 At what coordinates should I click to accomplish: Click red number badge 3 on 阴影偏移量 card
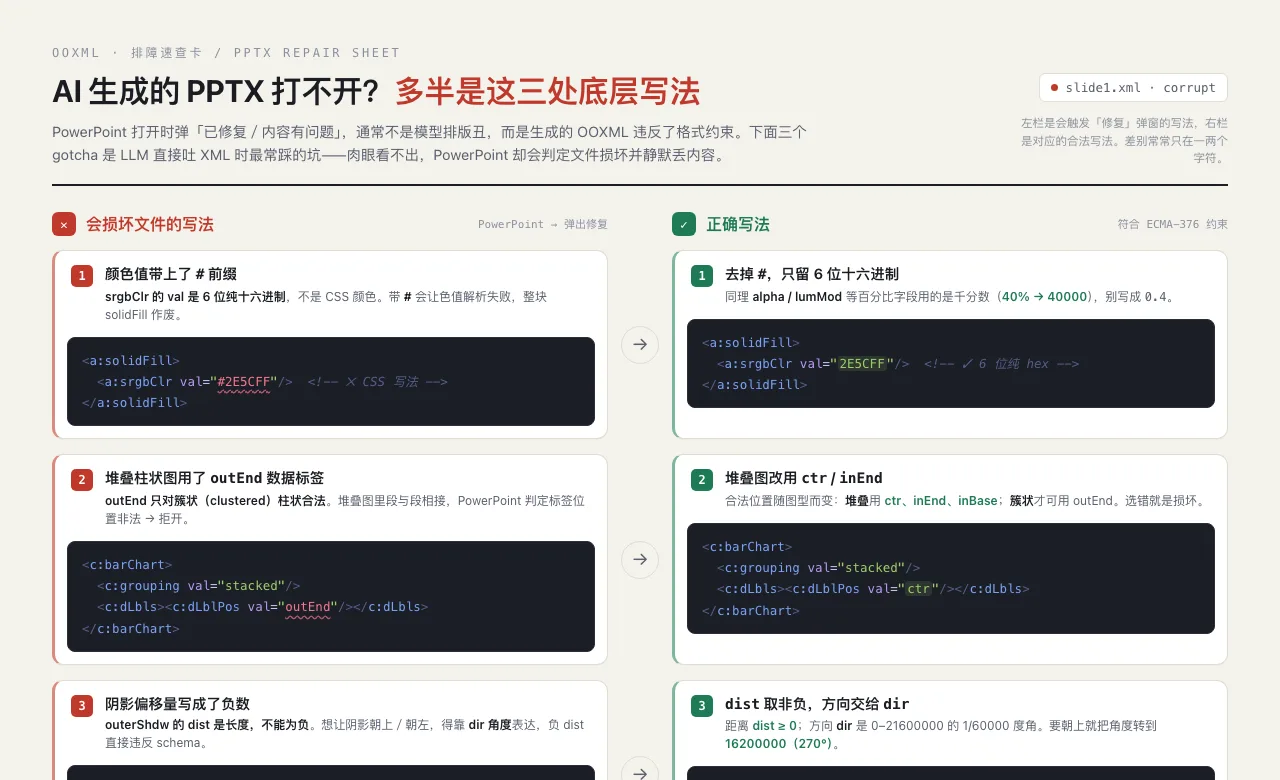coord(82,706)
